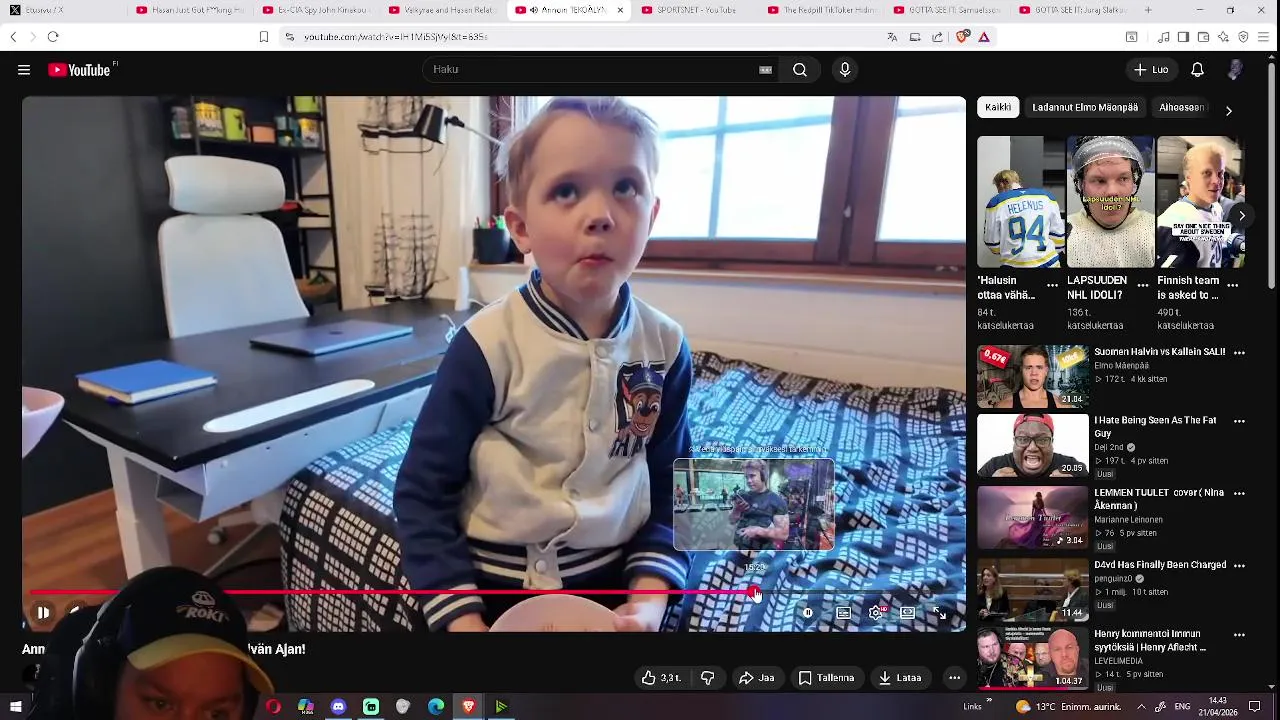Switch to theater mode in the player
This screenshot has height=720, width=1280.
[x=908, y=613]
